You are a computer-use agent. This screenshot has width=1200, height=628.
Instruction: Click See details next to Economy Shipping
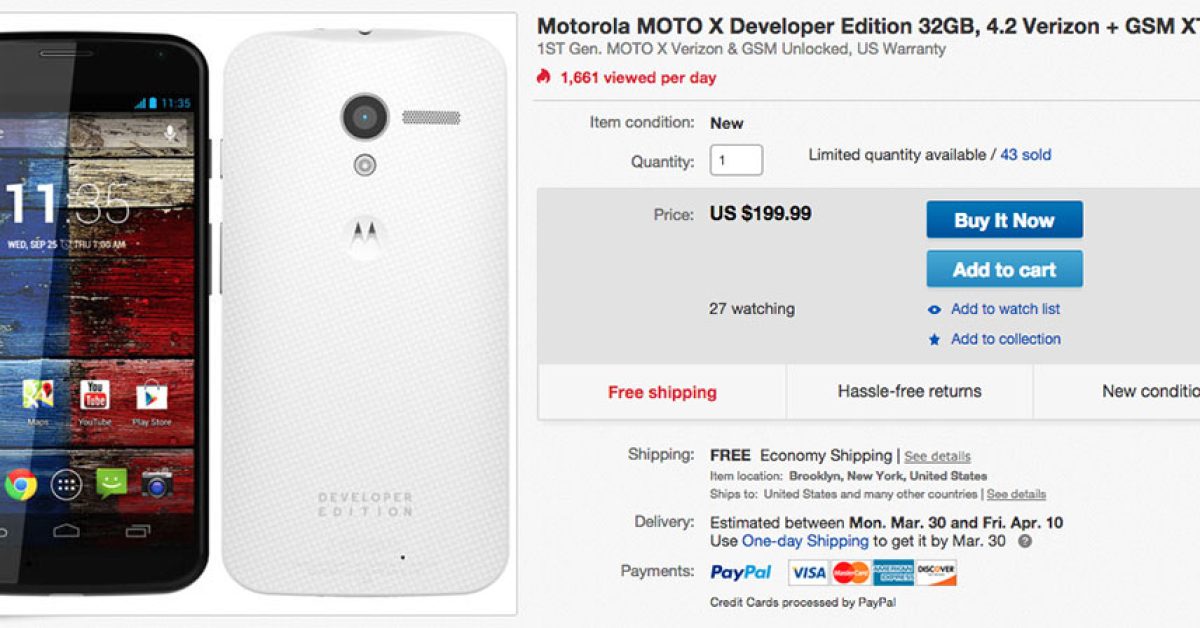(937, 456)
